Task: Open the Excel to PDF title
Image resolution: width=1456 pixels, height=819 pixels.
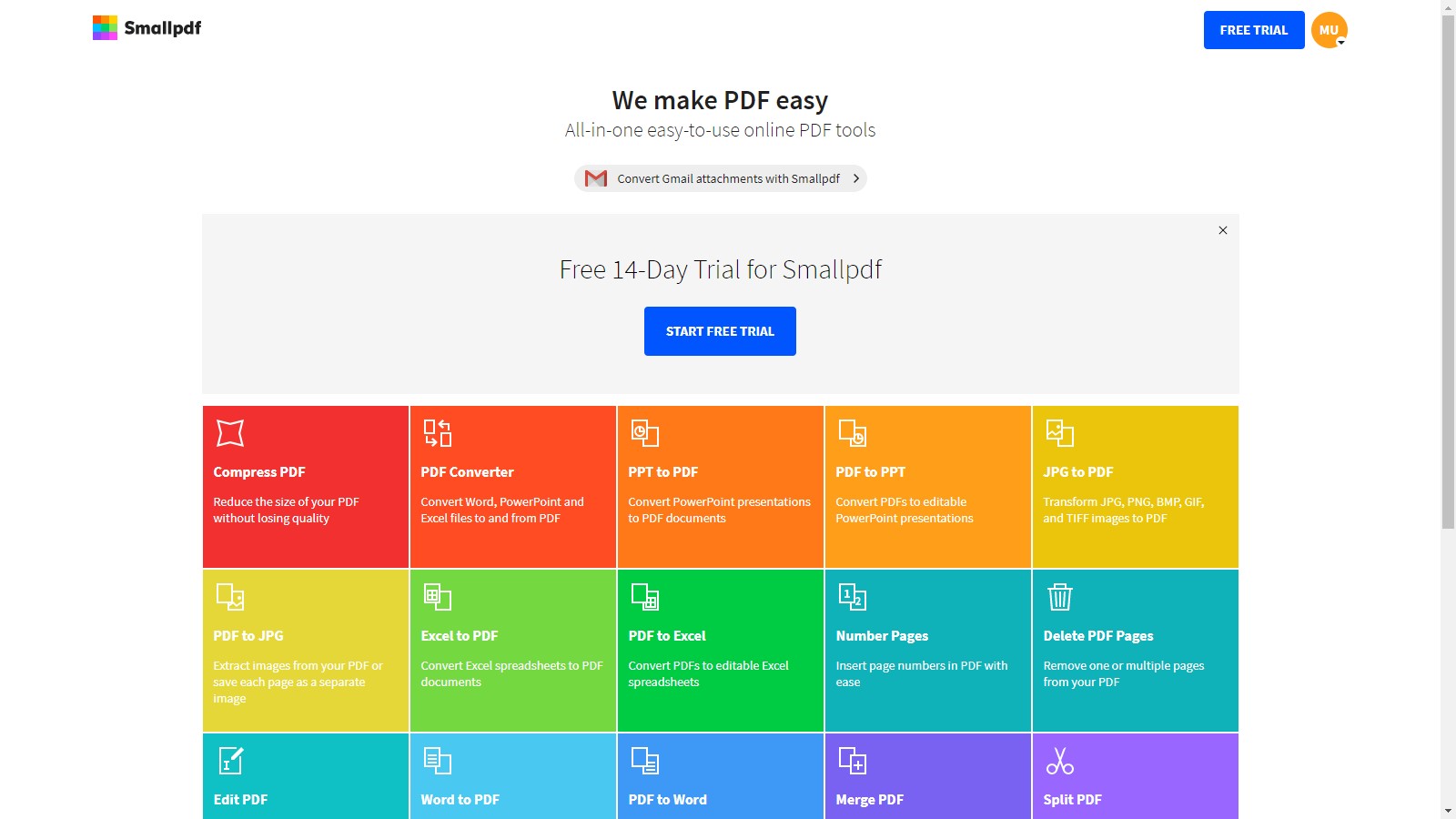Action: [460, 636]
